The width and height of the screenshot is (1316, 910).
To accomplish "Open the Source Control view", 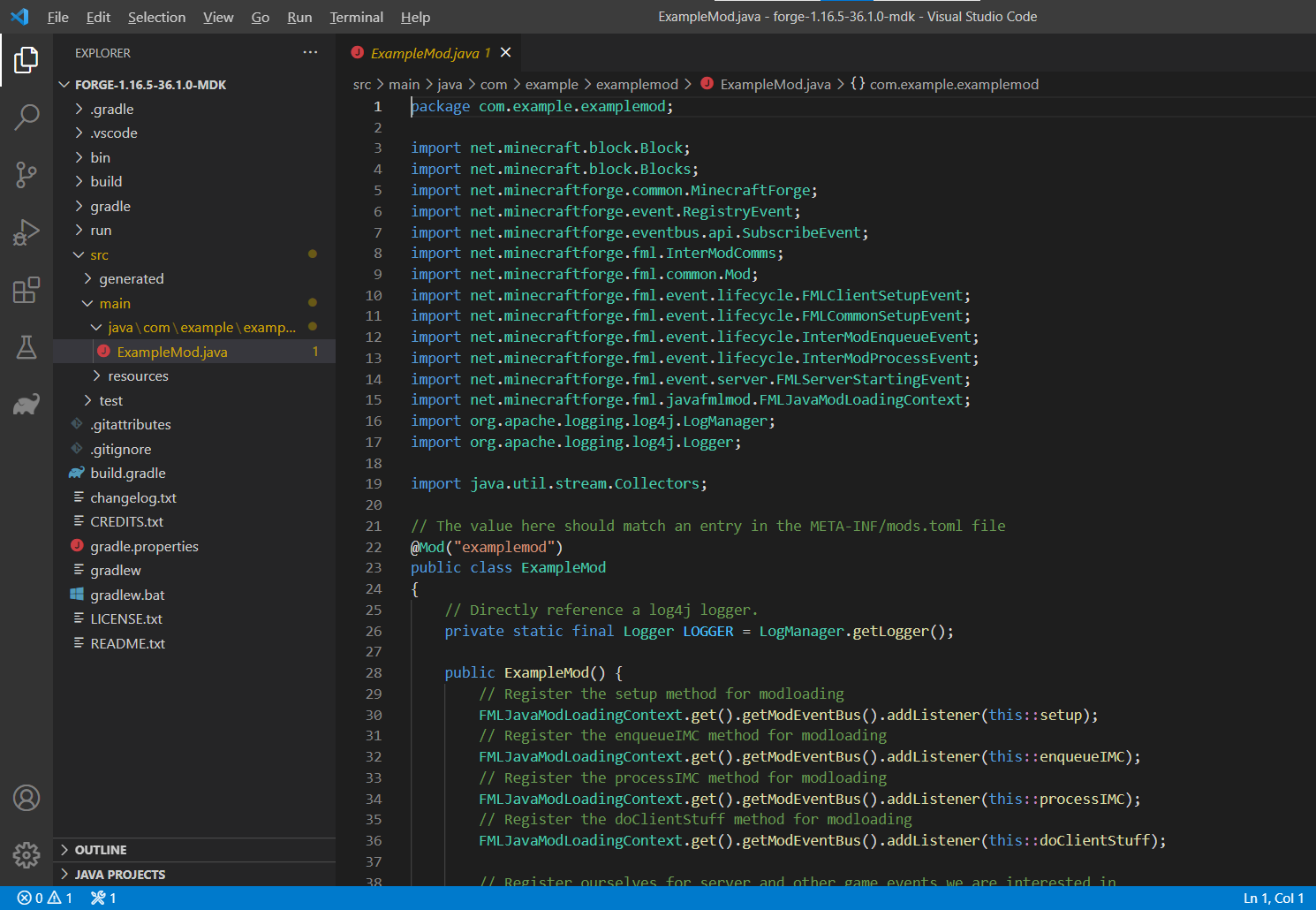I will coord(26,174).
